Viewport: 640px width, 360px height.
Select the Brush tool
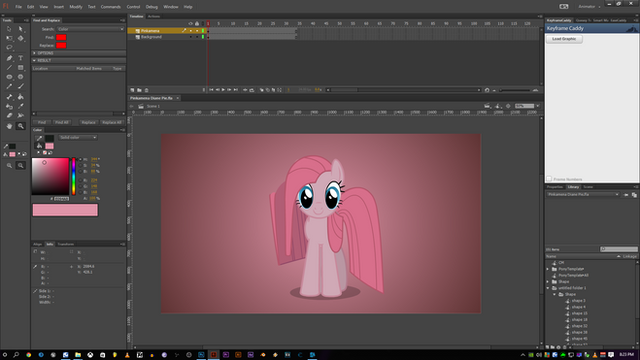[20, 86]
